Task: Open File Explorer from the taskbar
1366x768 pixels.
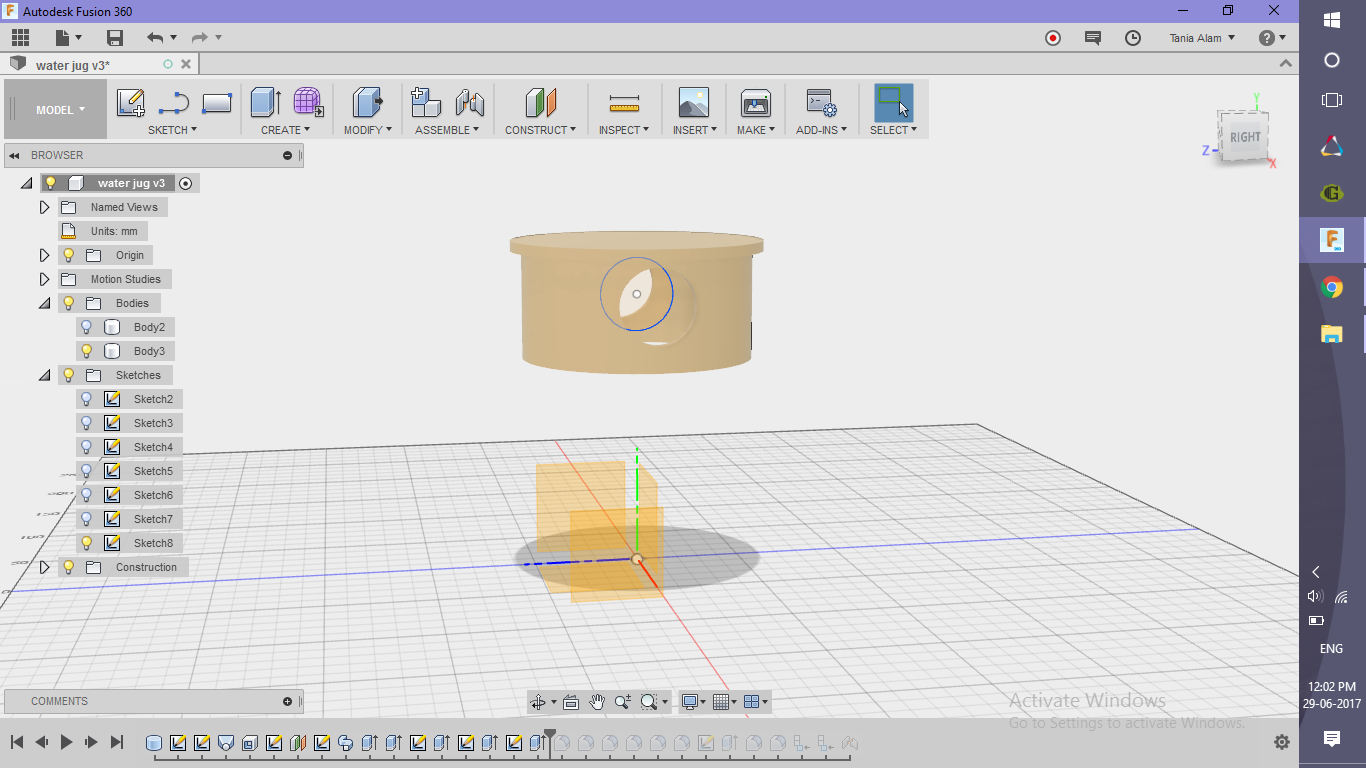Action: click(x=1332, y=334)
